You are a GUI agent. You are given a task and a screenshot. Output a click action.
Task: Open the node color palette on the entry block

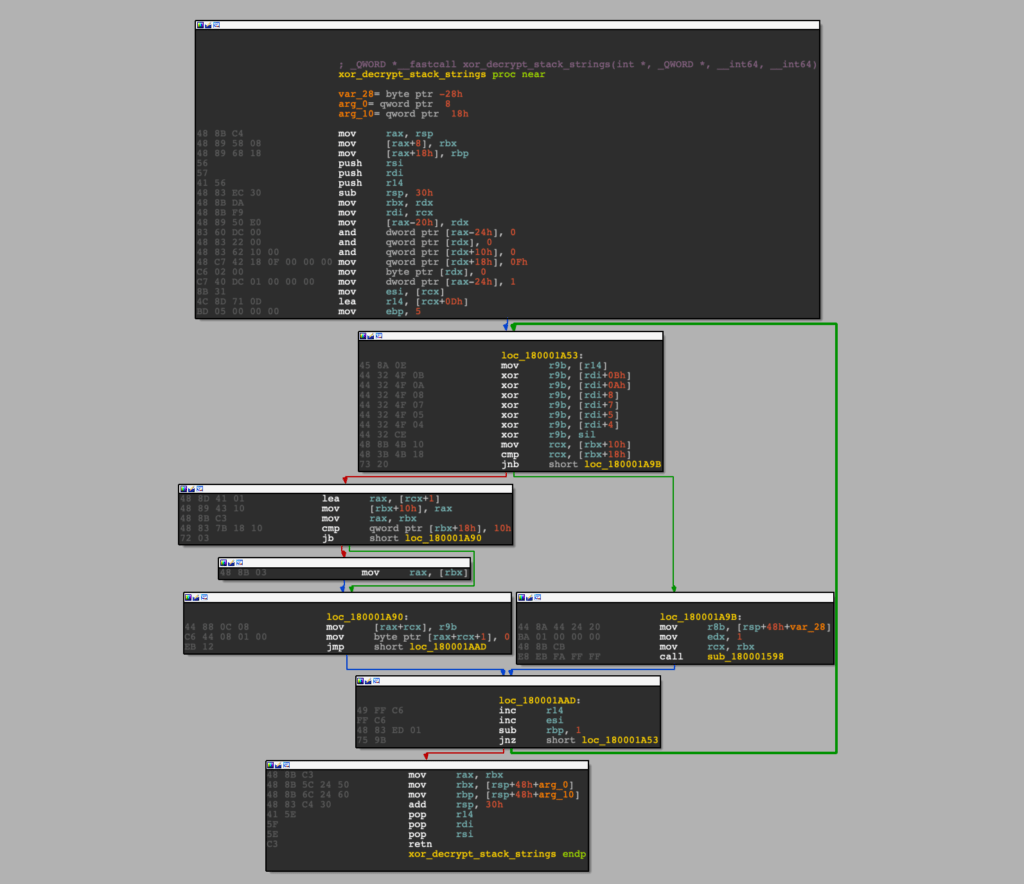tap(200, 25)
